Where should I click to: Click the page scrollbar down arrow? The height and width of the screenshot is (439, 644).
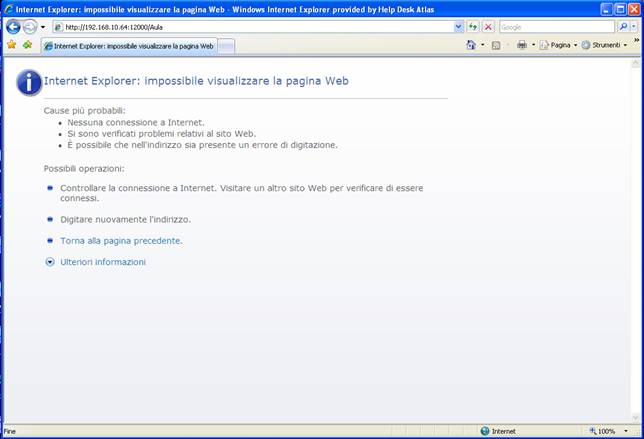635,418
